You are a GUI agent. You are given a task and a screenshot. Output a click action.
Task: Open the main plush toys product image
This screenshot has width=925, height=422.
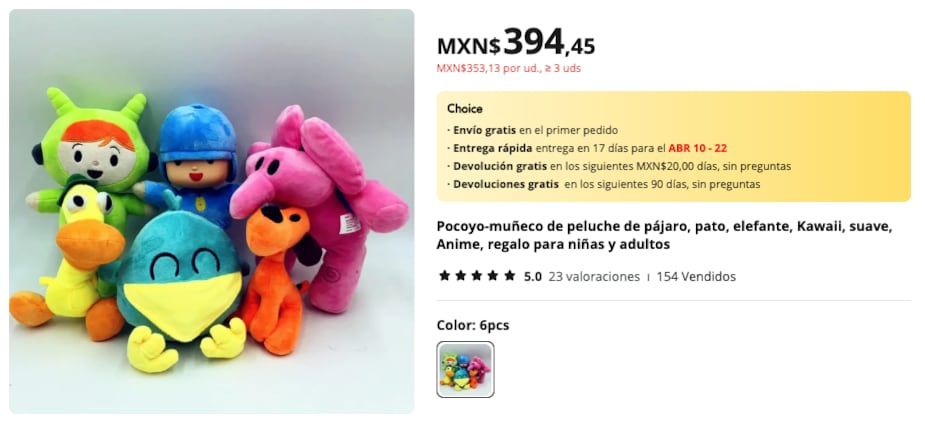(x=211, y=211)
